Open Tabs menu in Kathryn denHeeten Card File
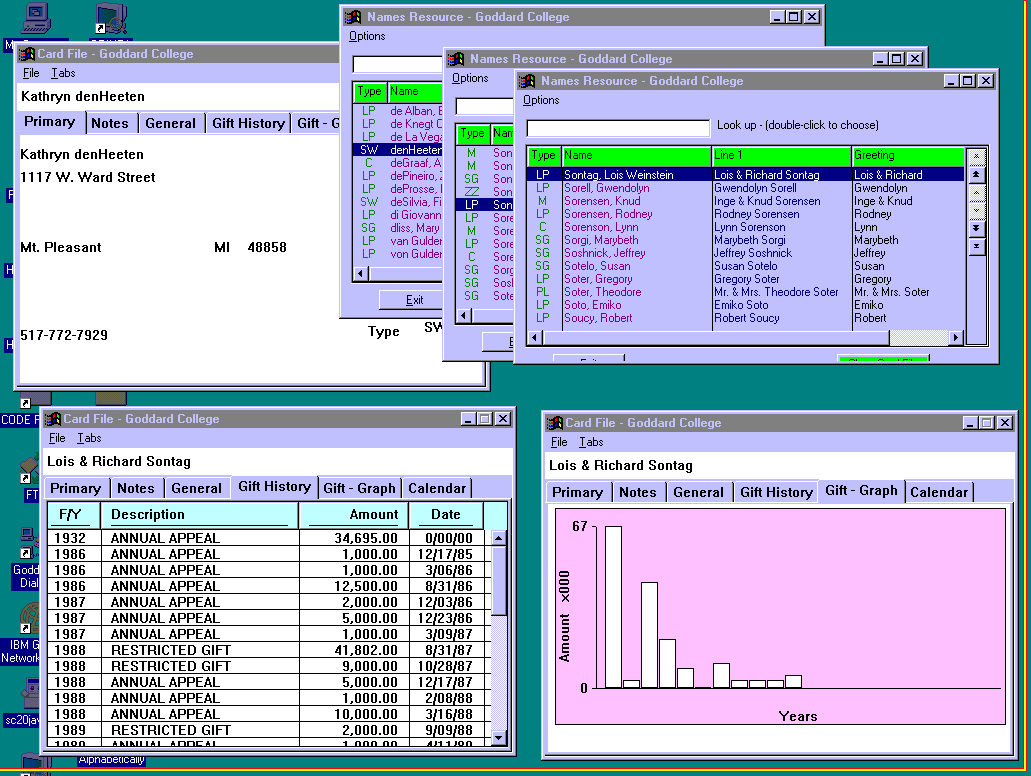1031x776 pixels. 63,73
